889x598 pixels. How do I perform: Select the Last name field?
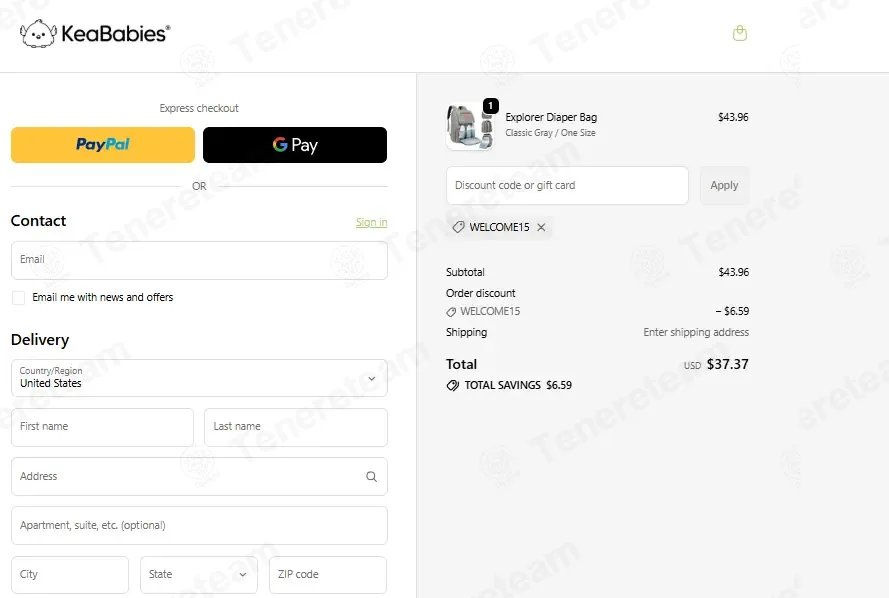(x=295, y=427)
